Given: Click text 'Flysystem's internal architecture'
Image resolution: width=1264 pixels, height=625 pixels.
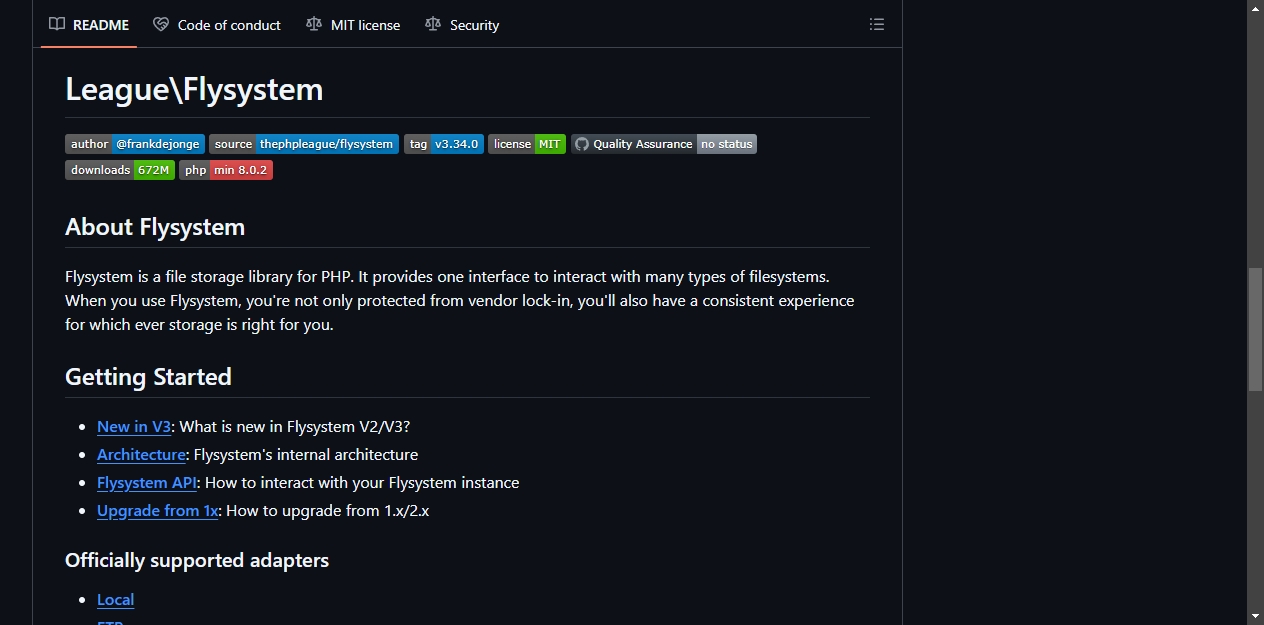Looking at the screenshot, I should point(306,455).
